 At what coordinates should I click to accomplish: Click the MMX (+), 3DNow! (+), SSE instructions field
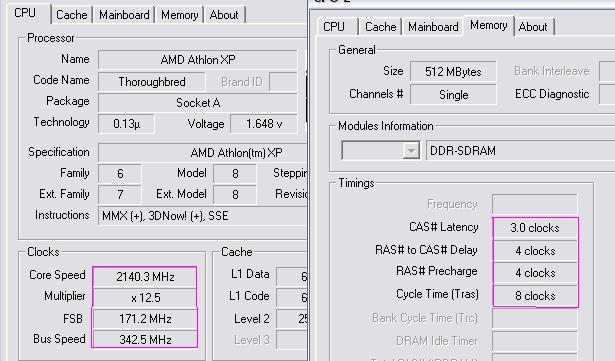point(202,216)
